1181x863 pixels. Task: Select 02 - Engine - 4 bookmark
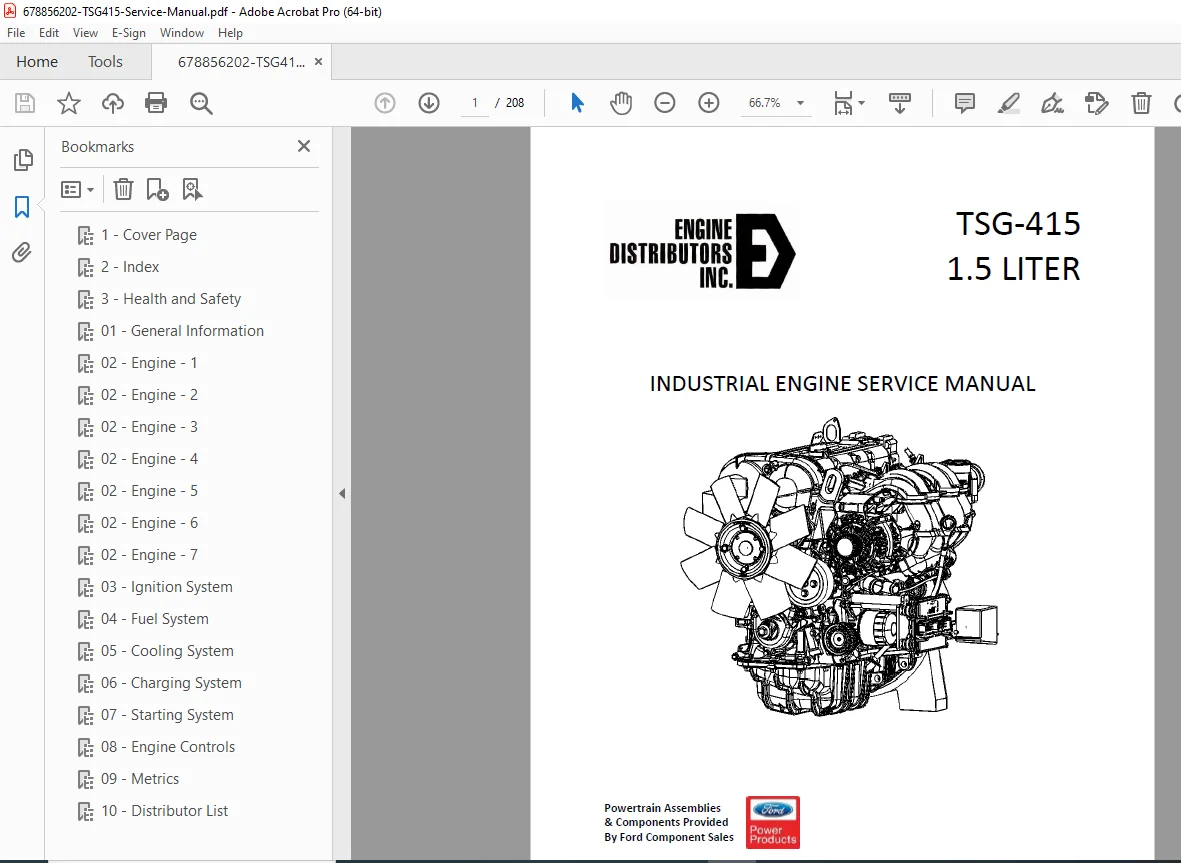click(x=149, y=459)
